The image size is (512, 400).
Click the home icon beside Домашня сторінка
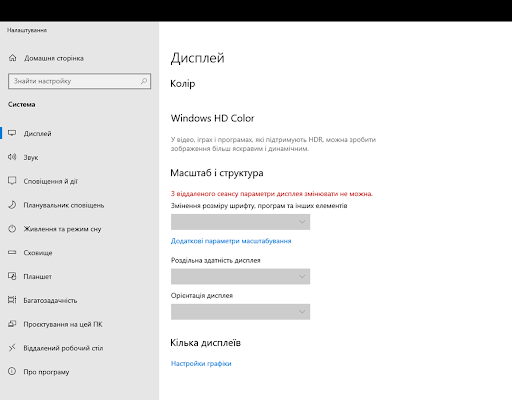point(12,58)
